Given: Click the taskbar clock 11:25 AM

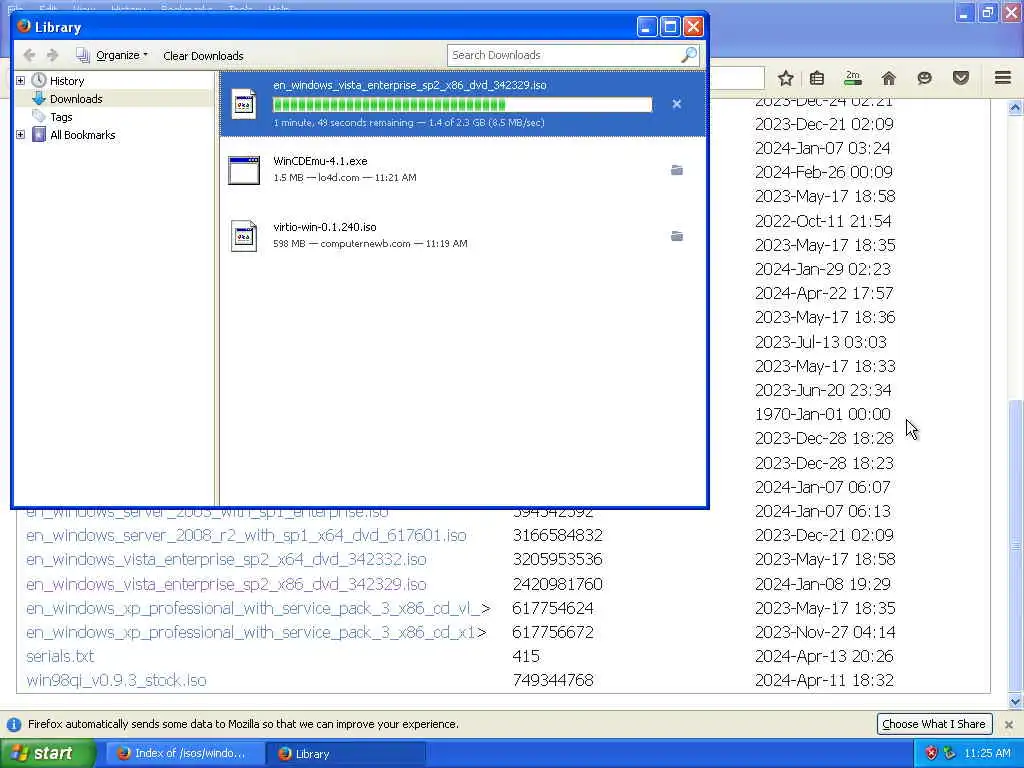Looking at the screenshot, I should click(x=987, y=753).
